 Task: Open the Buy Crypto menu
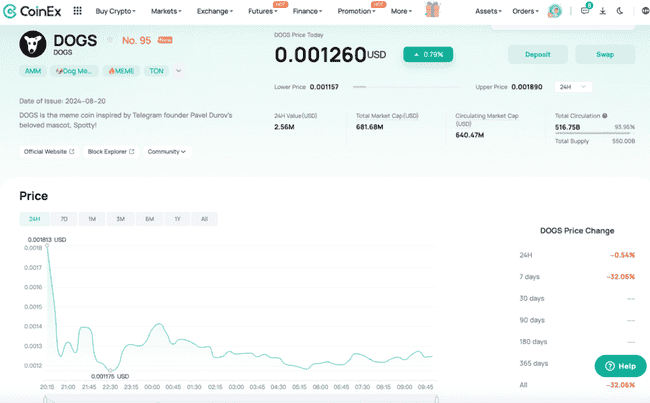(x=115, y=11)
